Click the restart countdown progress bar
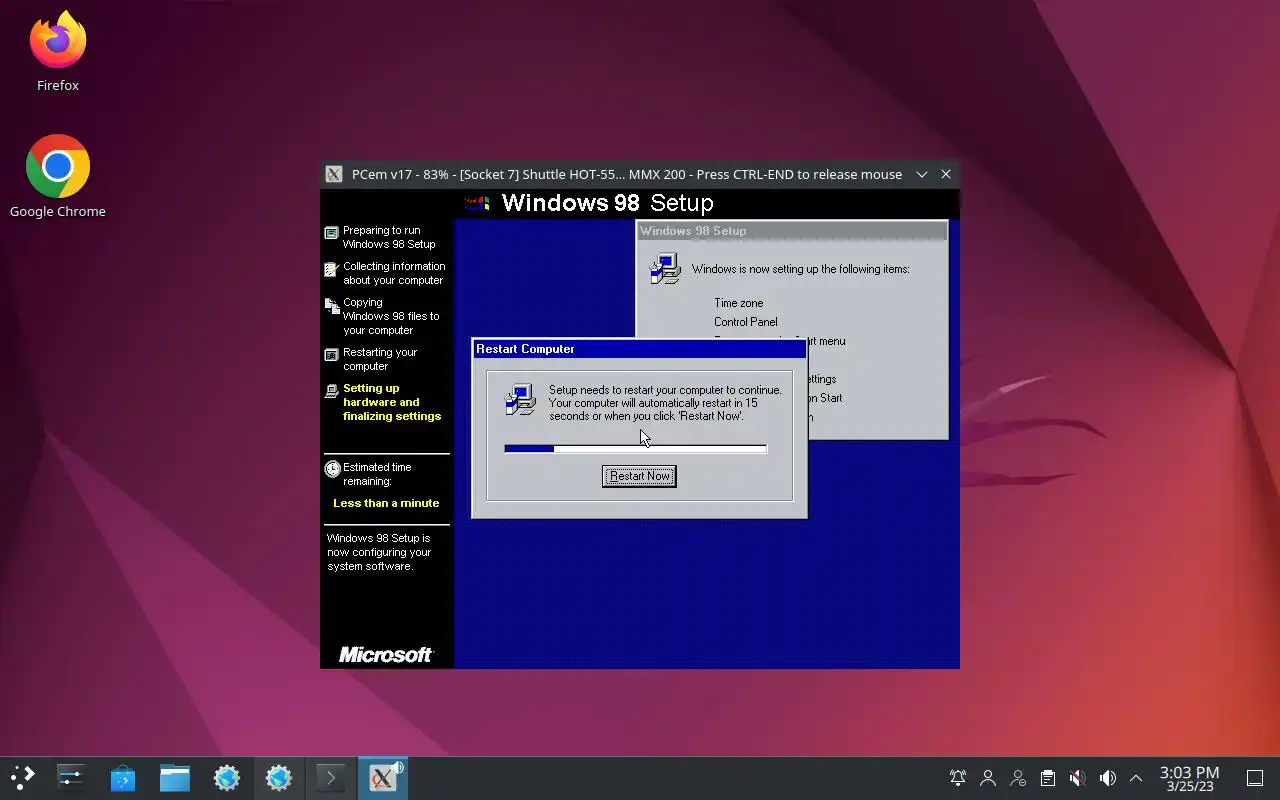This screenshot has width=1280, height=800. coord(636,449)
